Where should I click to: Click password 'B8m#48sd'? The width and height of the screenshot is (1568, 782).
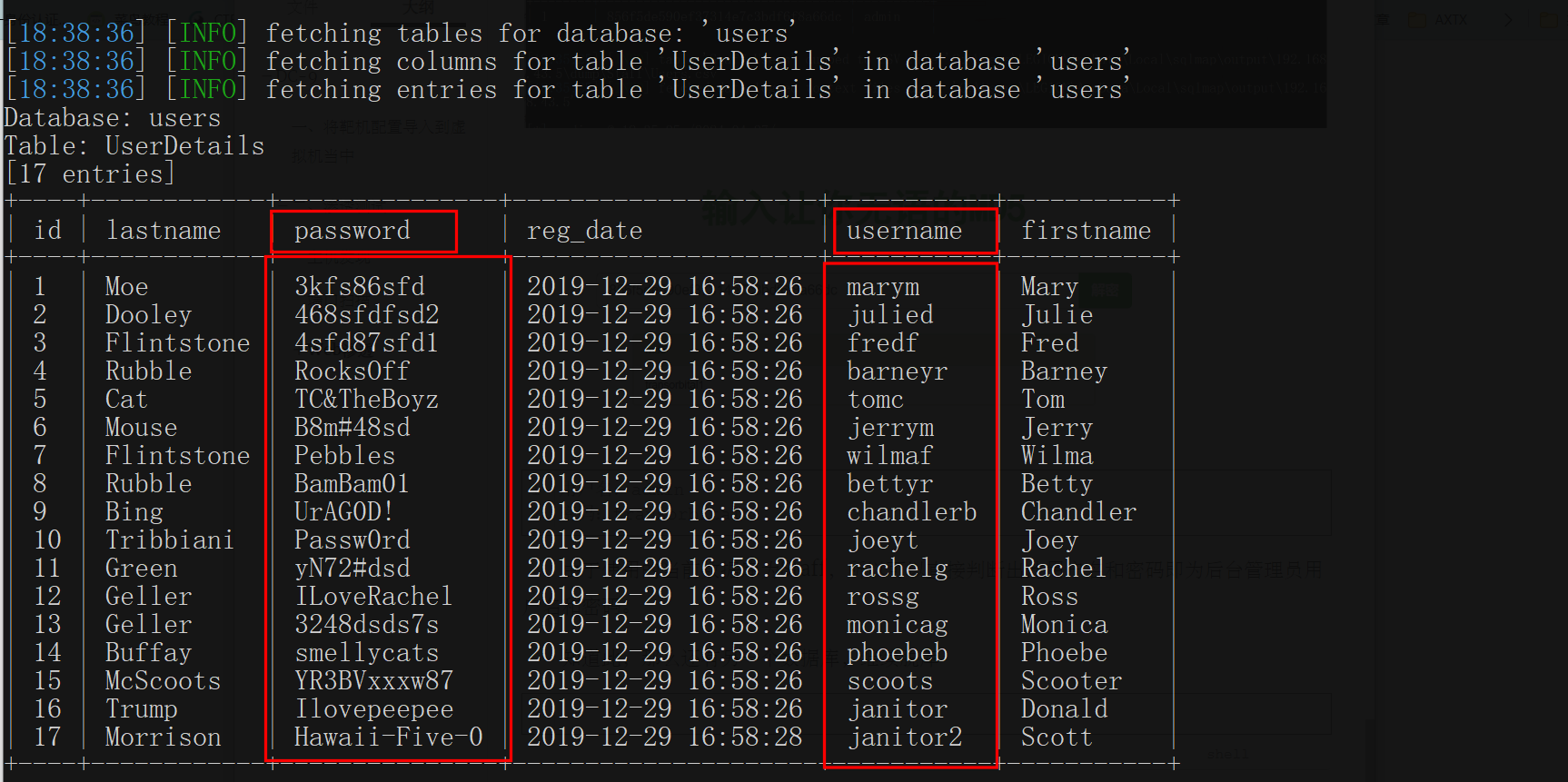352,428
